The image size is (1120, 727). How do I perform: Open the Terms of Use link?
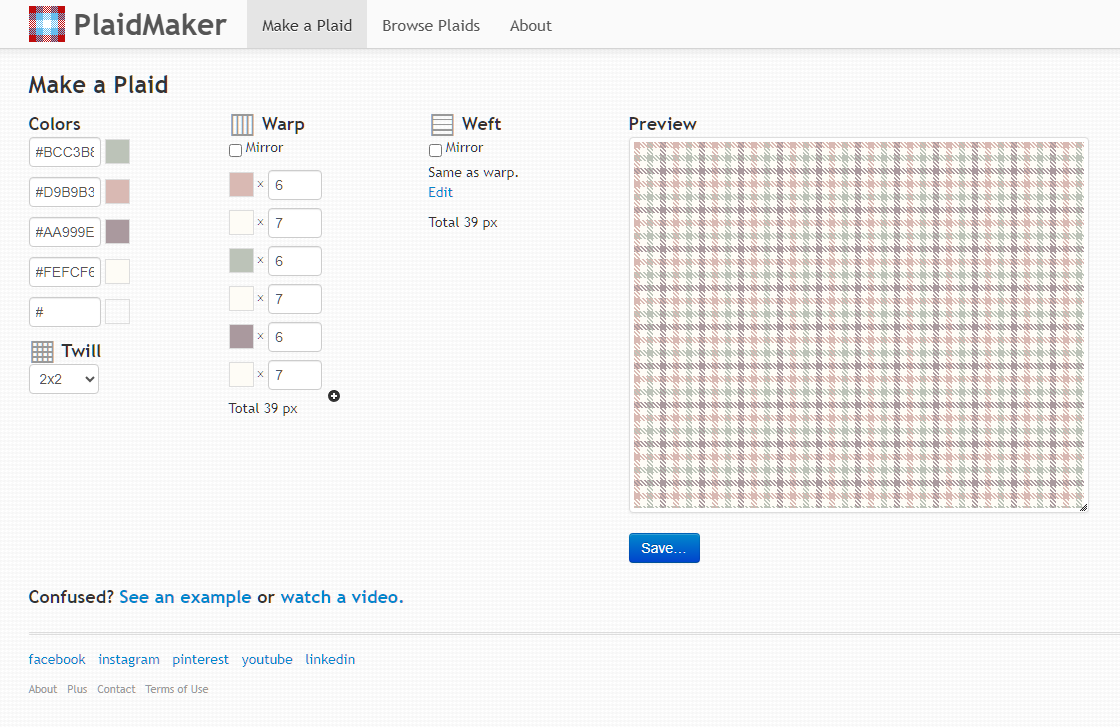coord(176,689)
